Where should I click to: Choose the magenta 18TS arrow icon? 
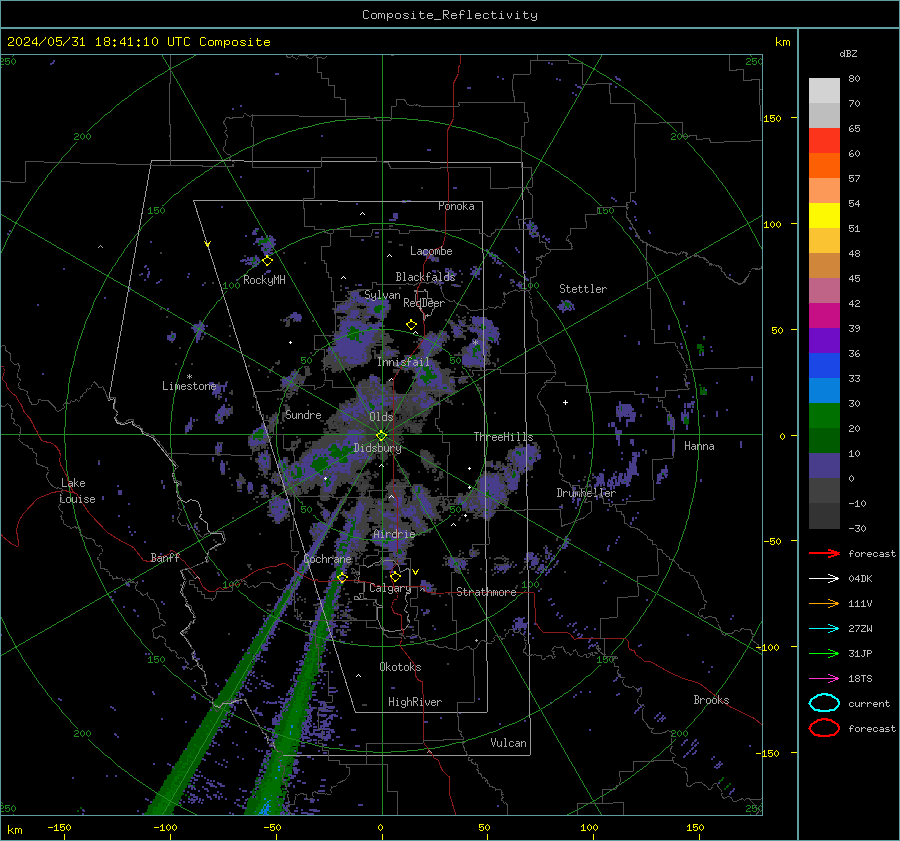pyautogui.click(x=824, y=679)
